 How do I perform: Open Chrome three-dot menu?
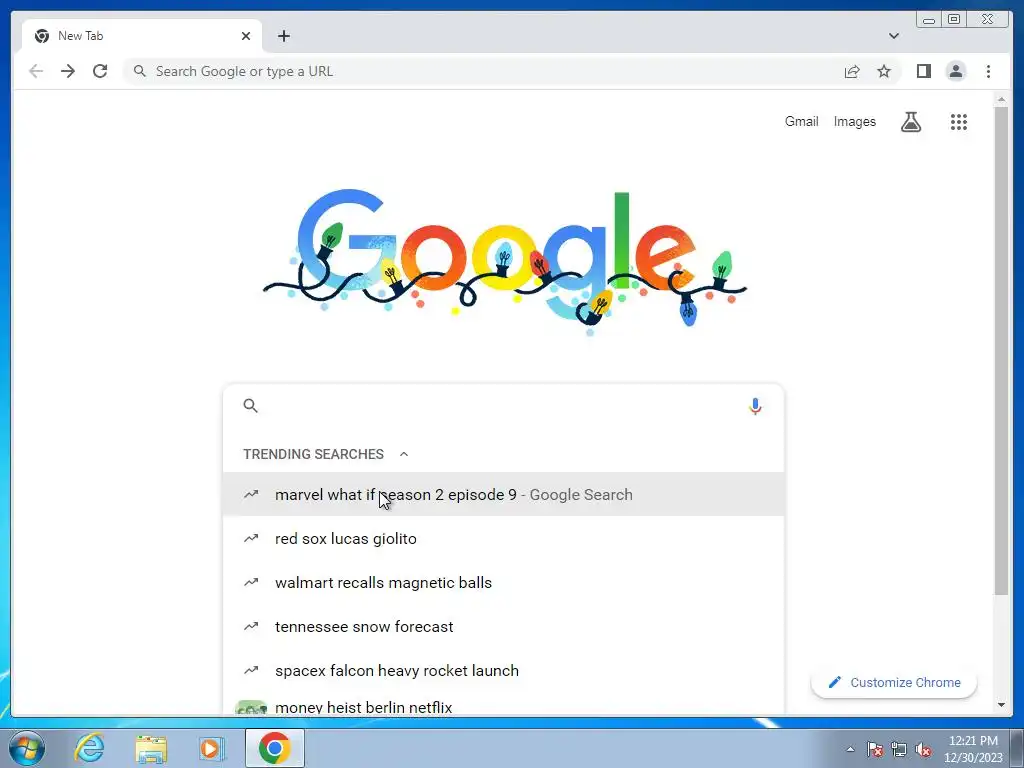pyautogui.click(x=988, y=71)
